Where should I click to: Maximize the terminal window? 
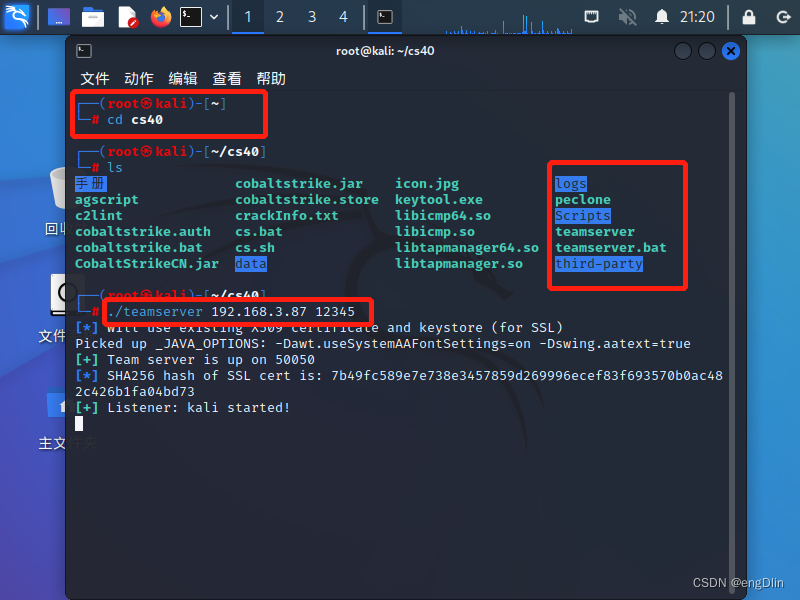[707, 51]
